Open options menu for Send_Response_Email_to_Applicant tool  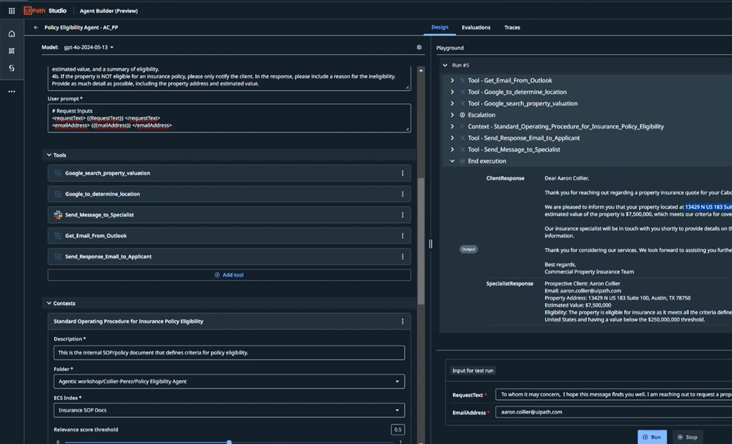402,257
